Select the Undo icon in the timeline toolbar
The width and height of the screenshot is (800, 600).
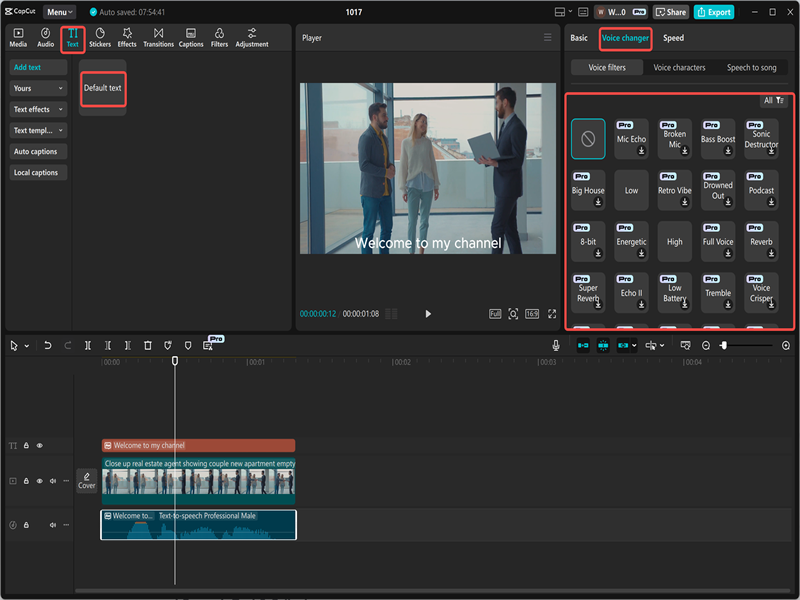(x=47, y=345)
